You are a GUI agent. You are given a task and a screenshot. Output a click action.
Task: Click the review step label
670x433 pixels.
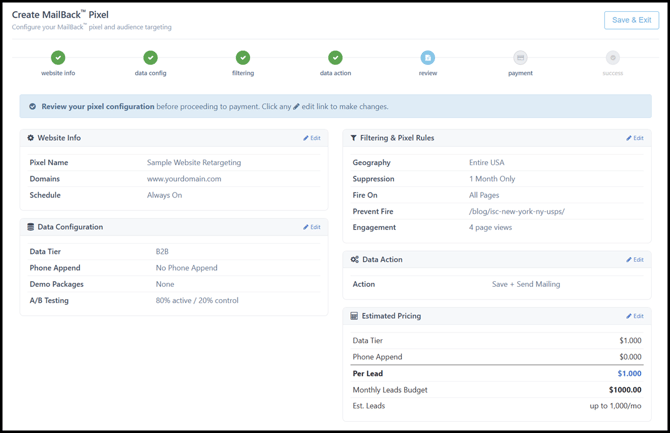pyautogui.click(x=428, y=73)
